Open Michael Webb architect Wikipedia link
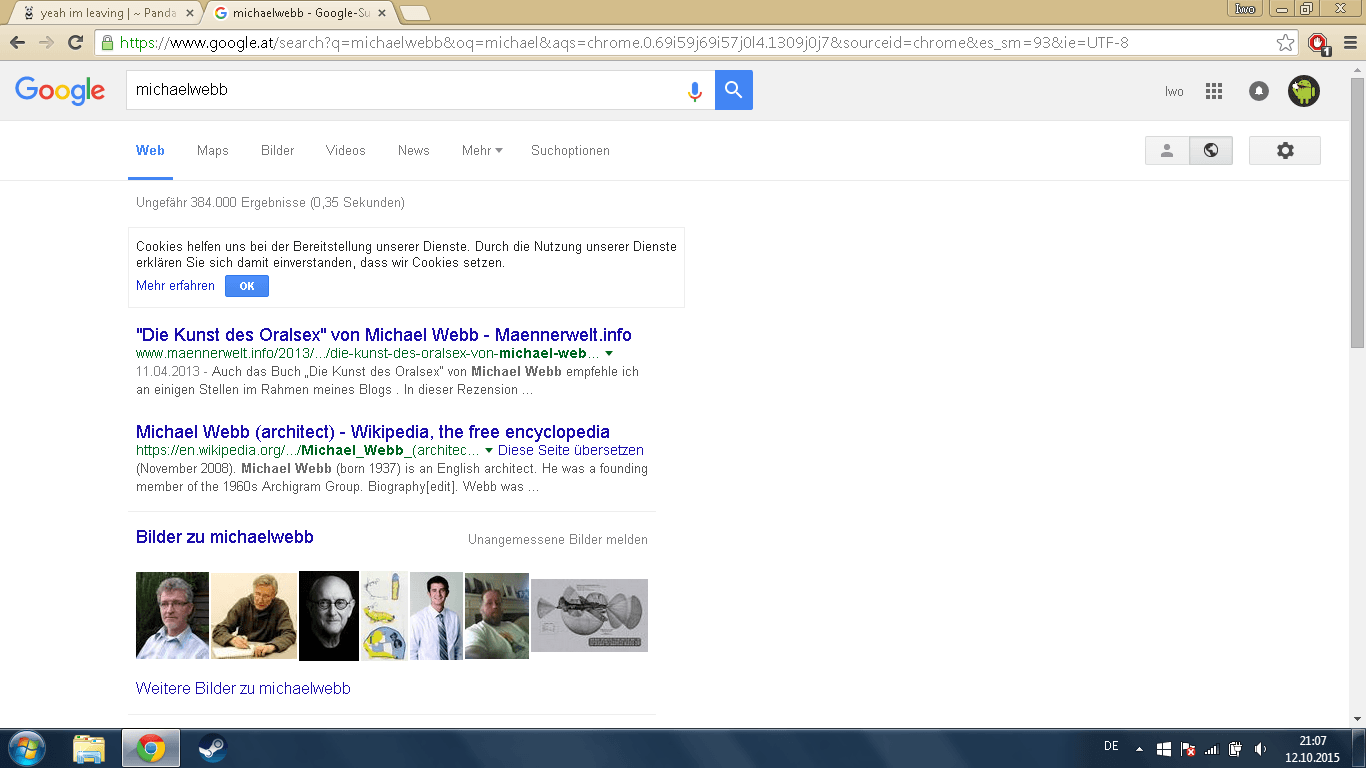This screenshot has width=1368, height=770. pos(372,432)
